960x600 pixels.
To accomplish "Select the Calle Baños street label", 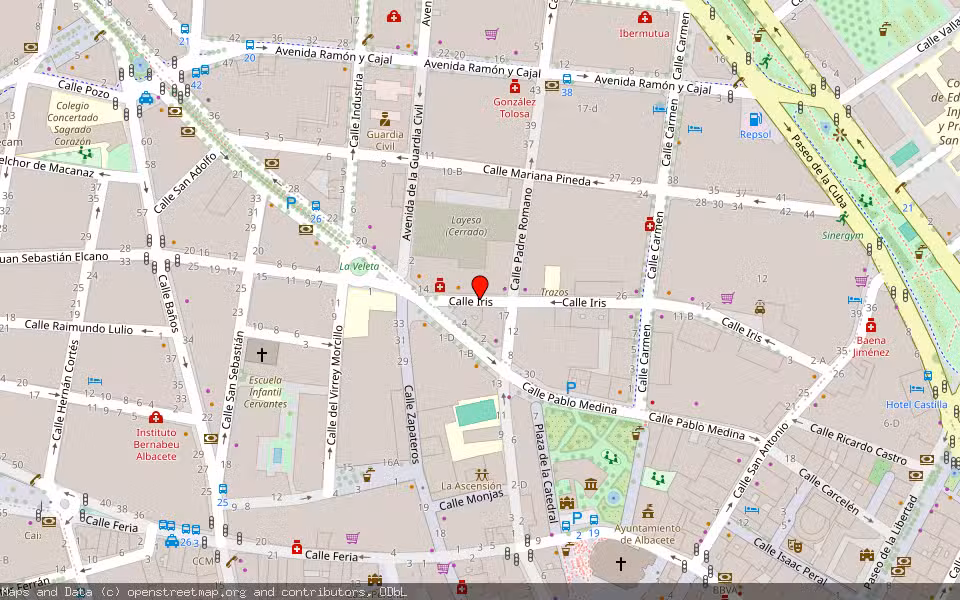I will pyautogui.click(x=168, y=303).
